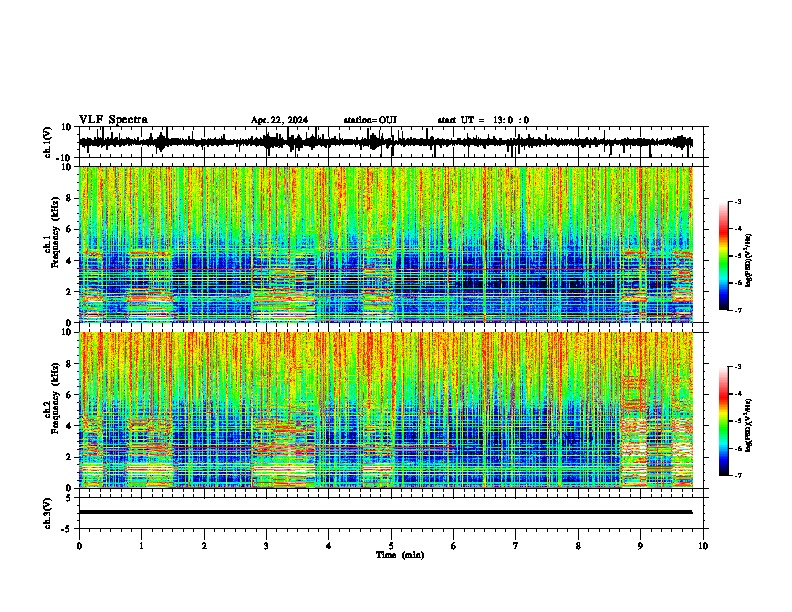This screenshot has height=612, width=792.
Task: Click the ch.1 waveform trace panel
Action: click(x=391, y=142)
